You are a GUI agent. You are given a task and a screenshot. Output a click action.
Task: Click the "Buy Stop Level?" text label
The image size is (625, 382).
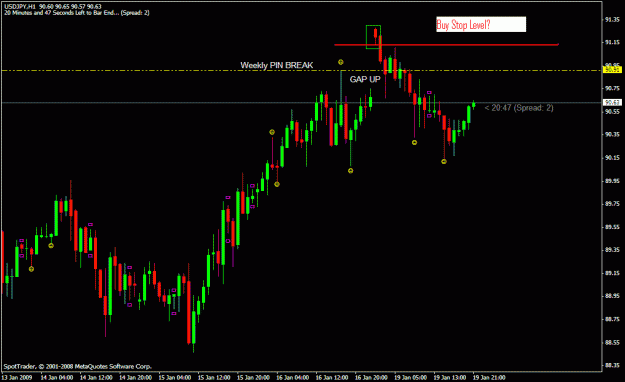click(463, 25)
